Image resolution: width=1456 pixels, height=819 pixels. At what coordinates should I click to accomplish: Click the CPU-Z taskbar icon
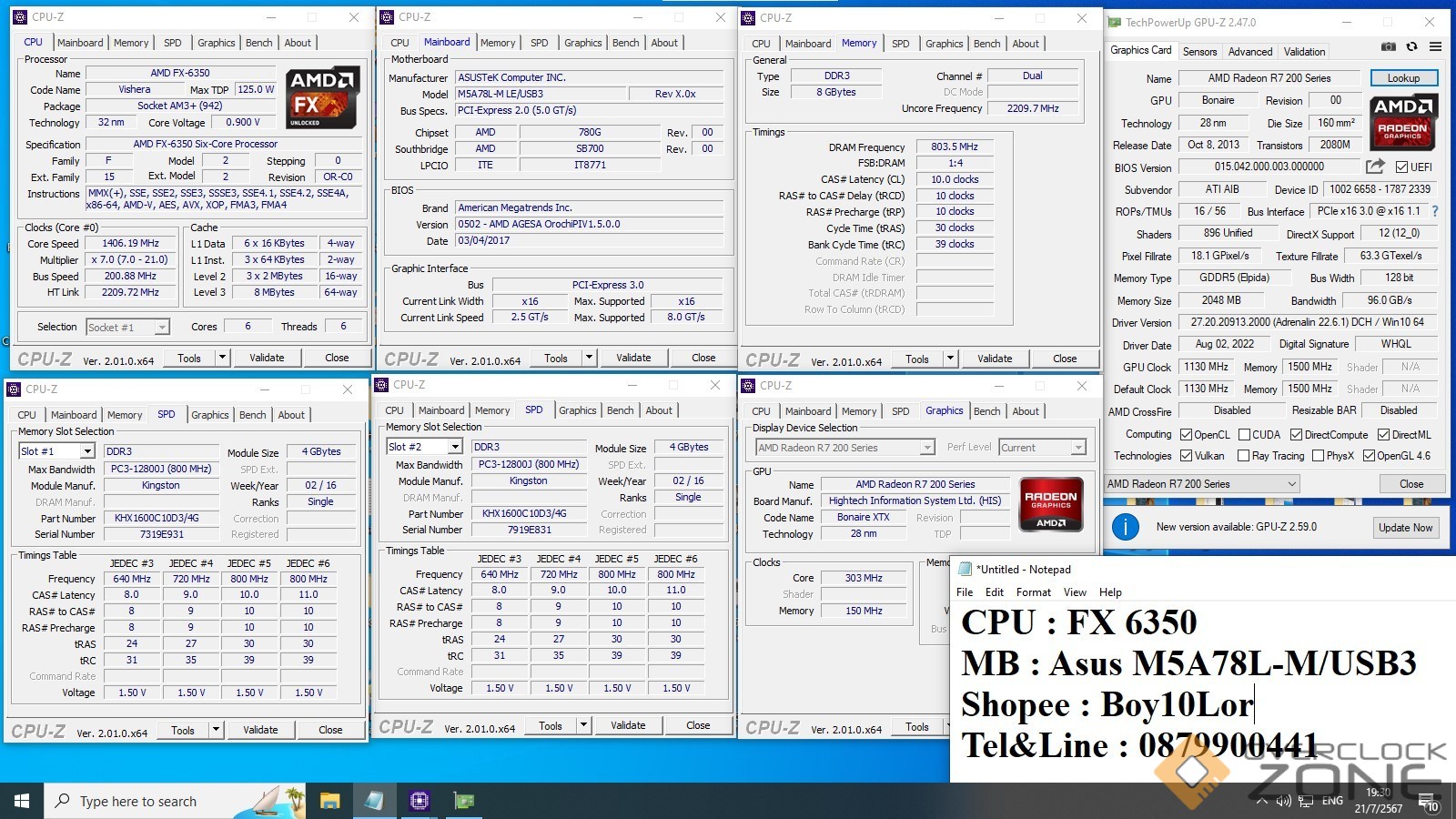tap(419, 801)
